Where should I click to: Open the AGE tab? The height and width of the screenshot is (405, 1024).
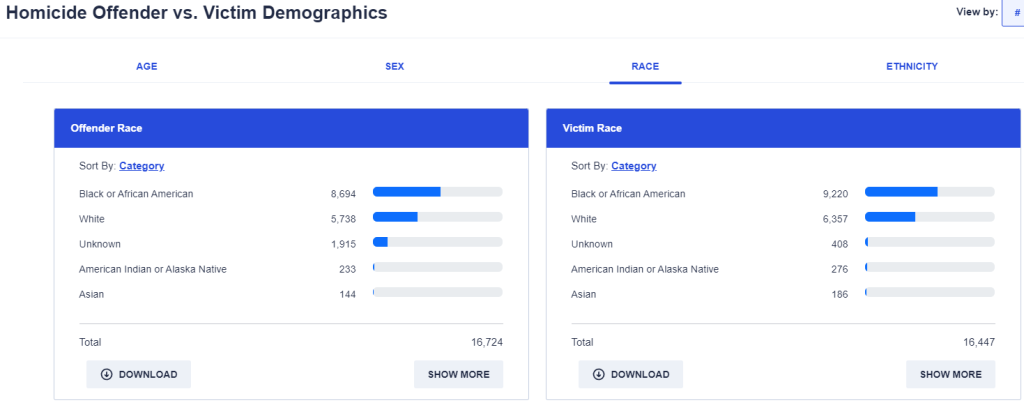[x=147, y=67]
